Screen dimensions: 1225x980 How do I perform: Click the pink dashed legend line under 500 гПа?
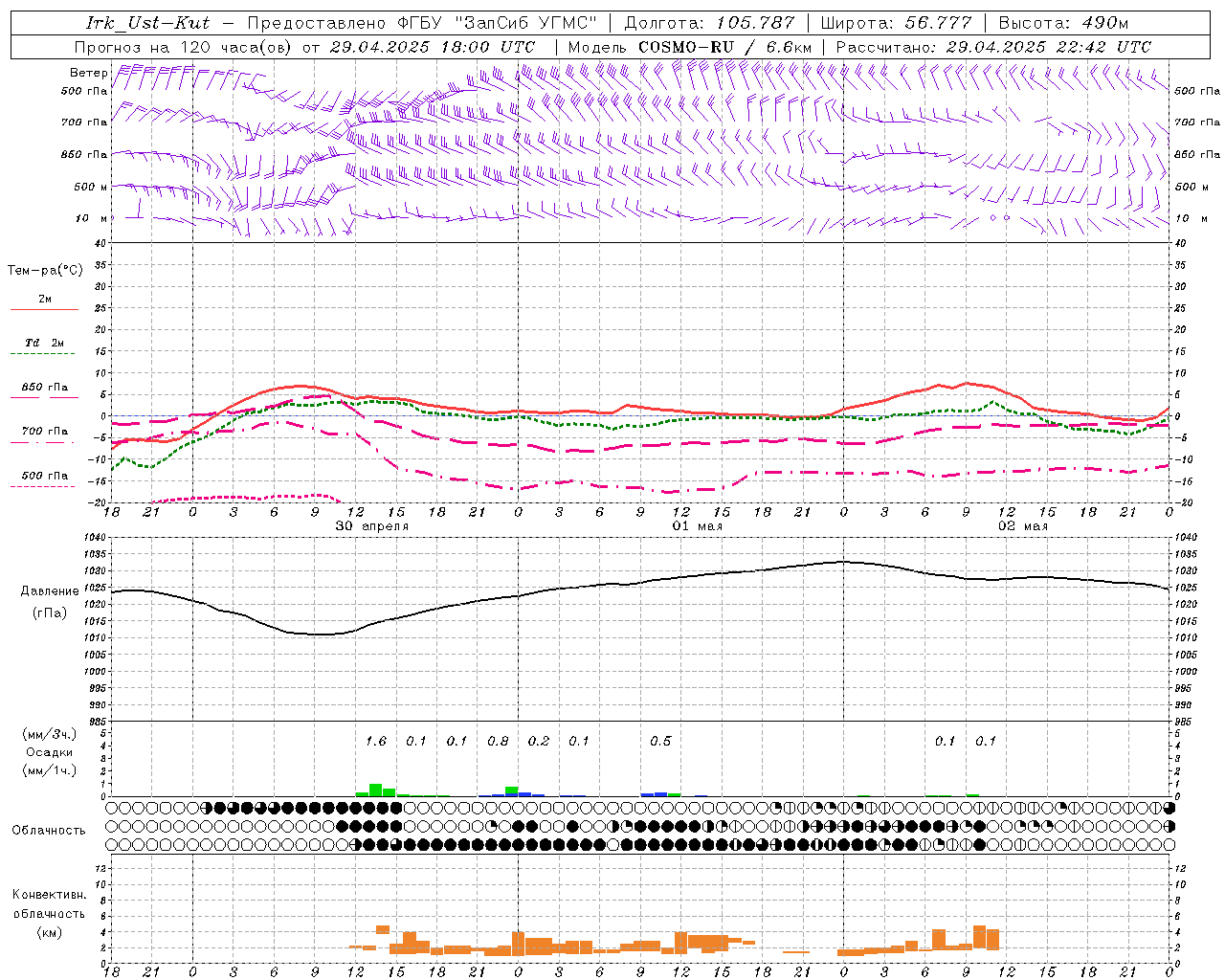42,486
